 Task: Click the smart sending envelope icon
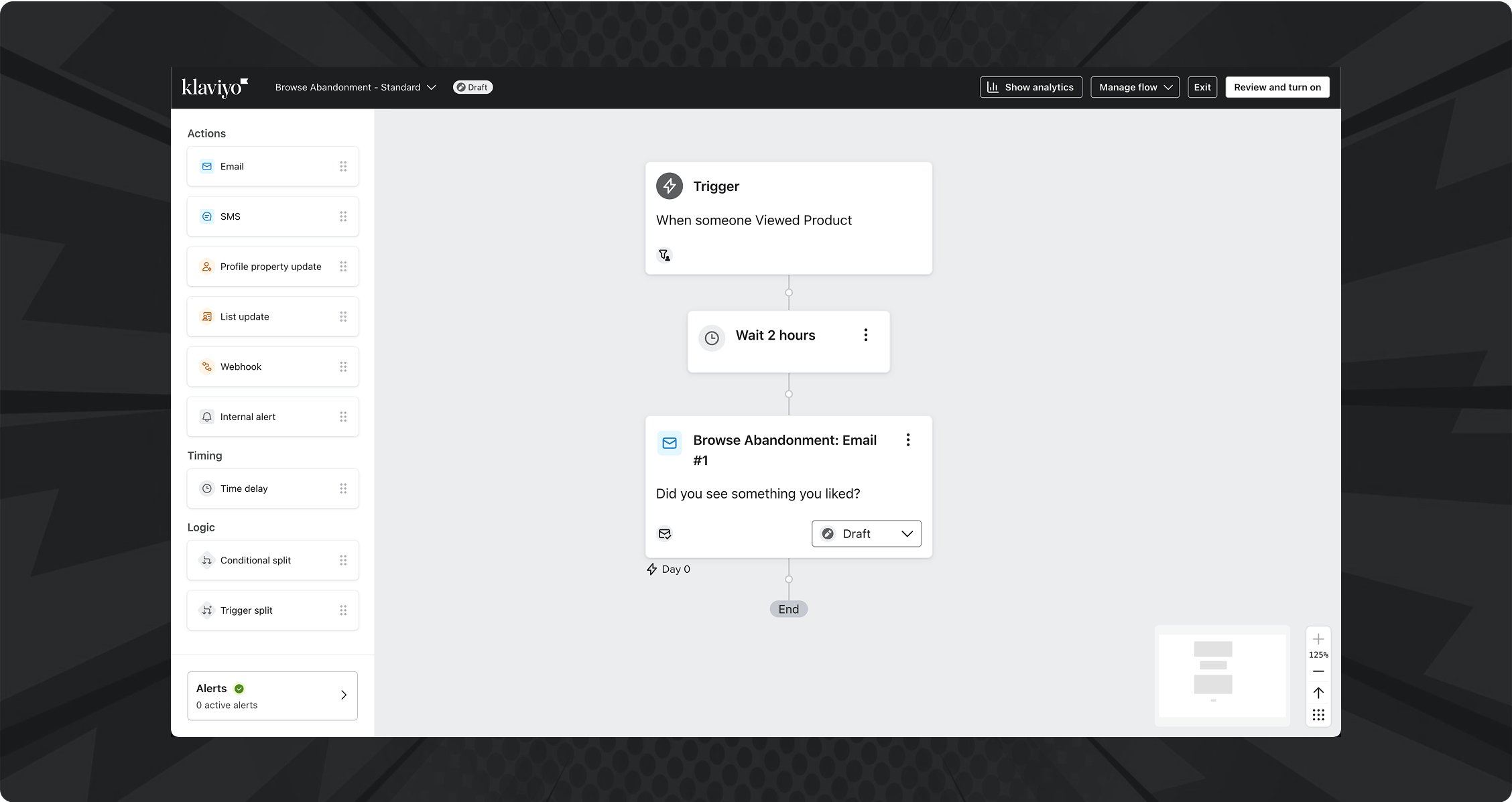[664, 534]
